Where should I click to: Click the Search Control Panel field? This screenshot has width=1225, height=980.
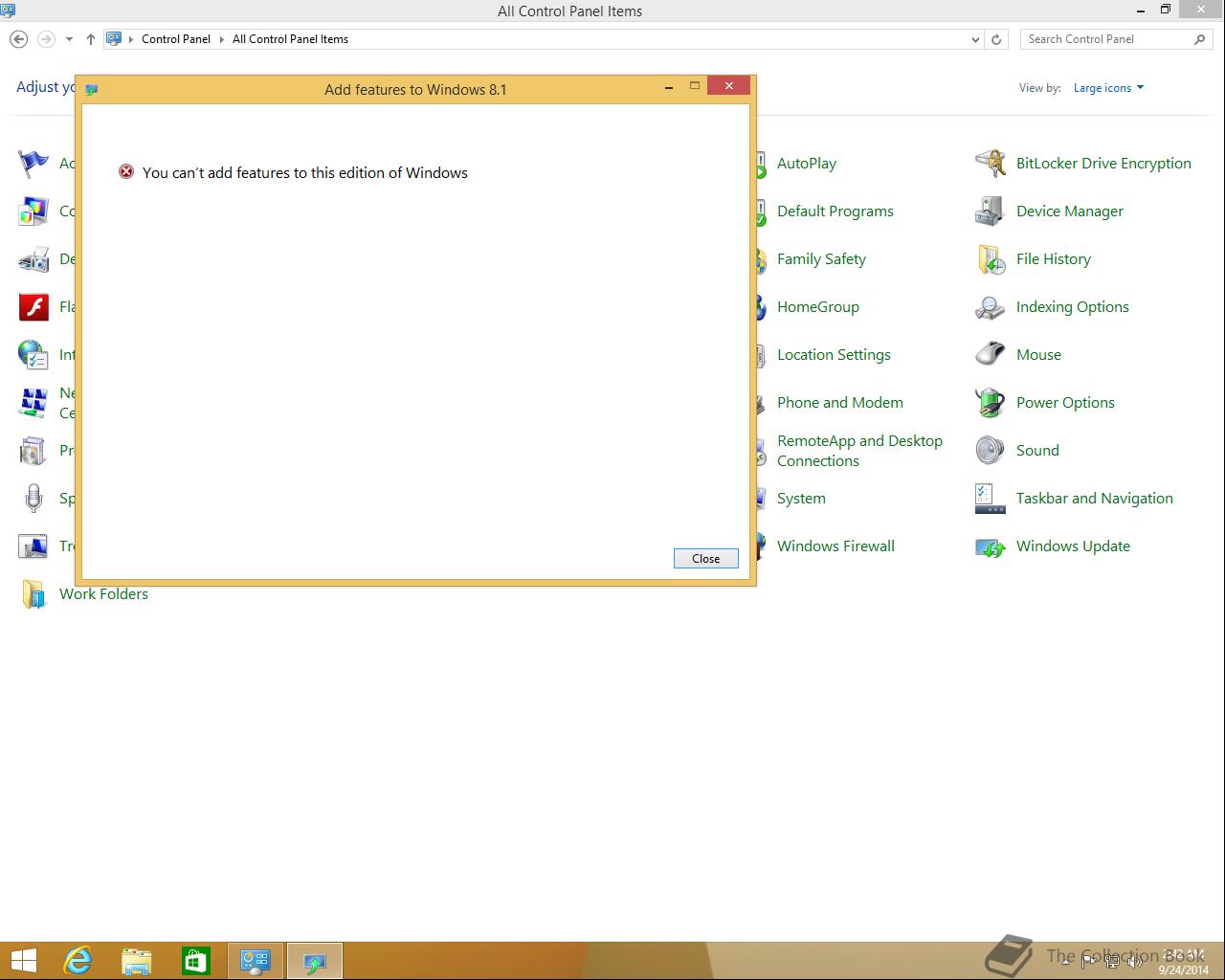(1105, 39)
